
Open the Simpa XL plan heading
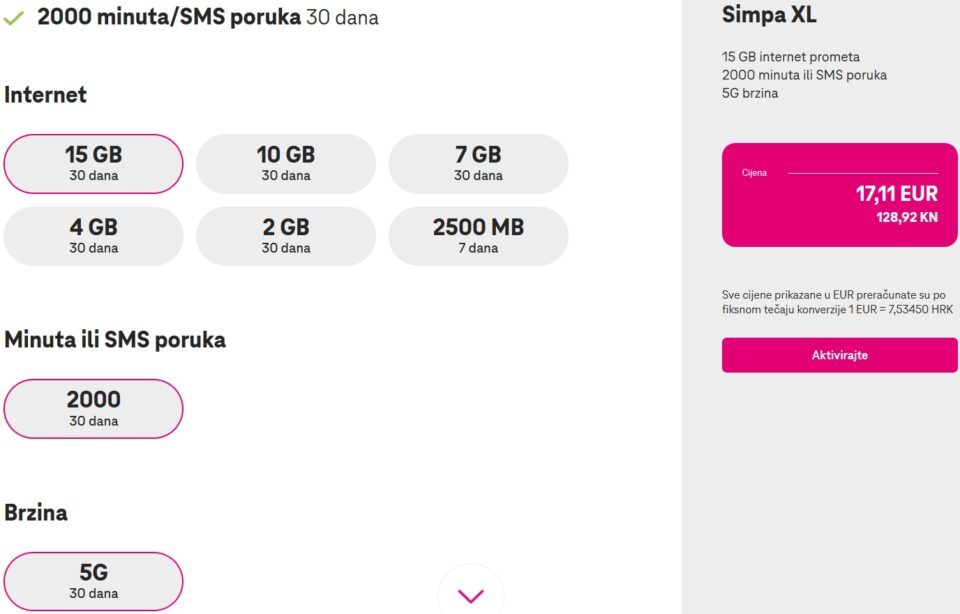point(770,15)
